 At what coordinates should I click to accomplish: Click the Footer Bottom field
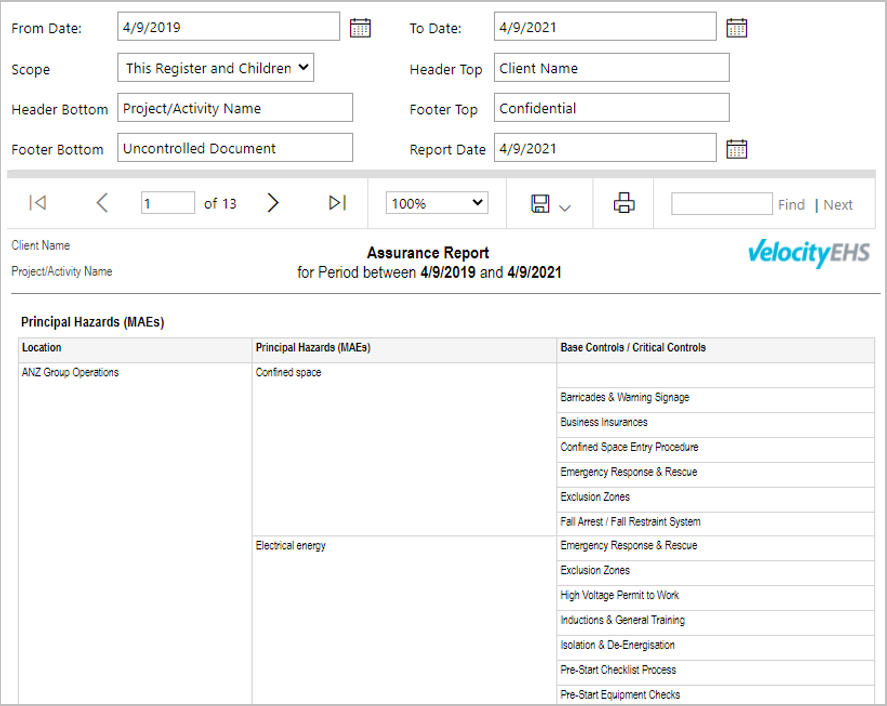click(x=235, y=148)
